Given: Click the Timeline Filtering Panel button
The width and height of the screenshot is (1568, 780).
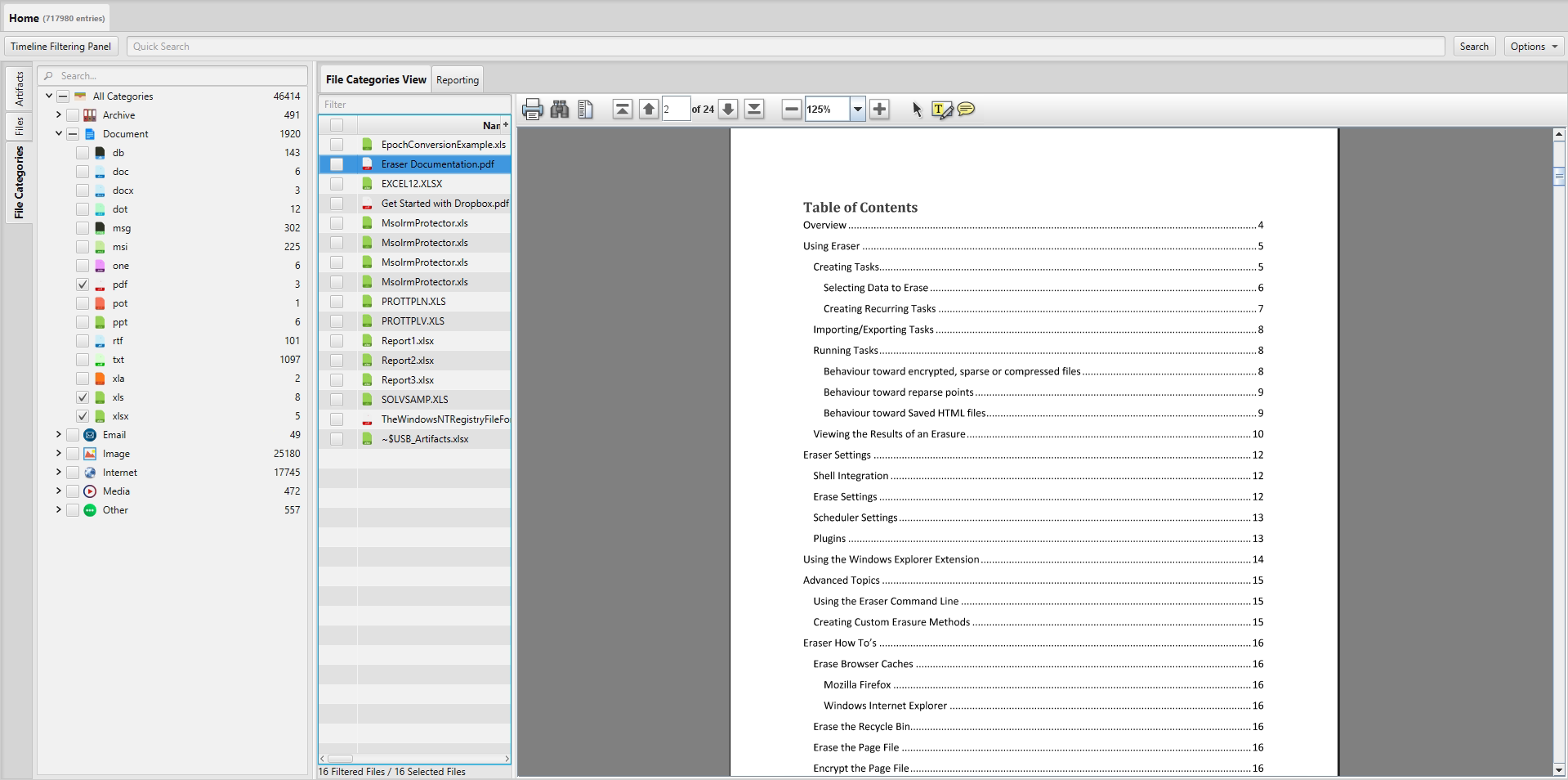Looking at the screenshot, I should coord(61,47).
